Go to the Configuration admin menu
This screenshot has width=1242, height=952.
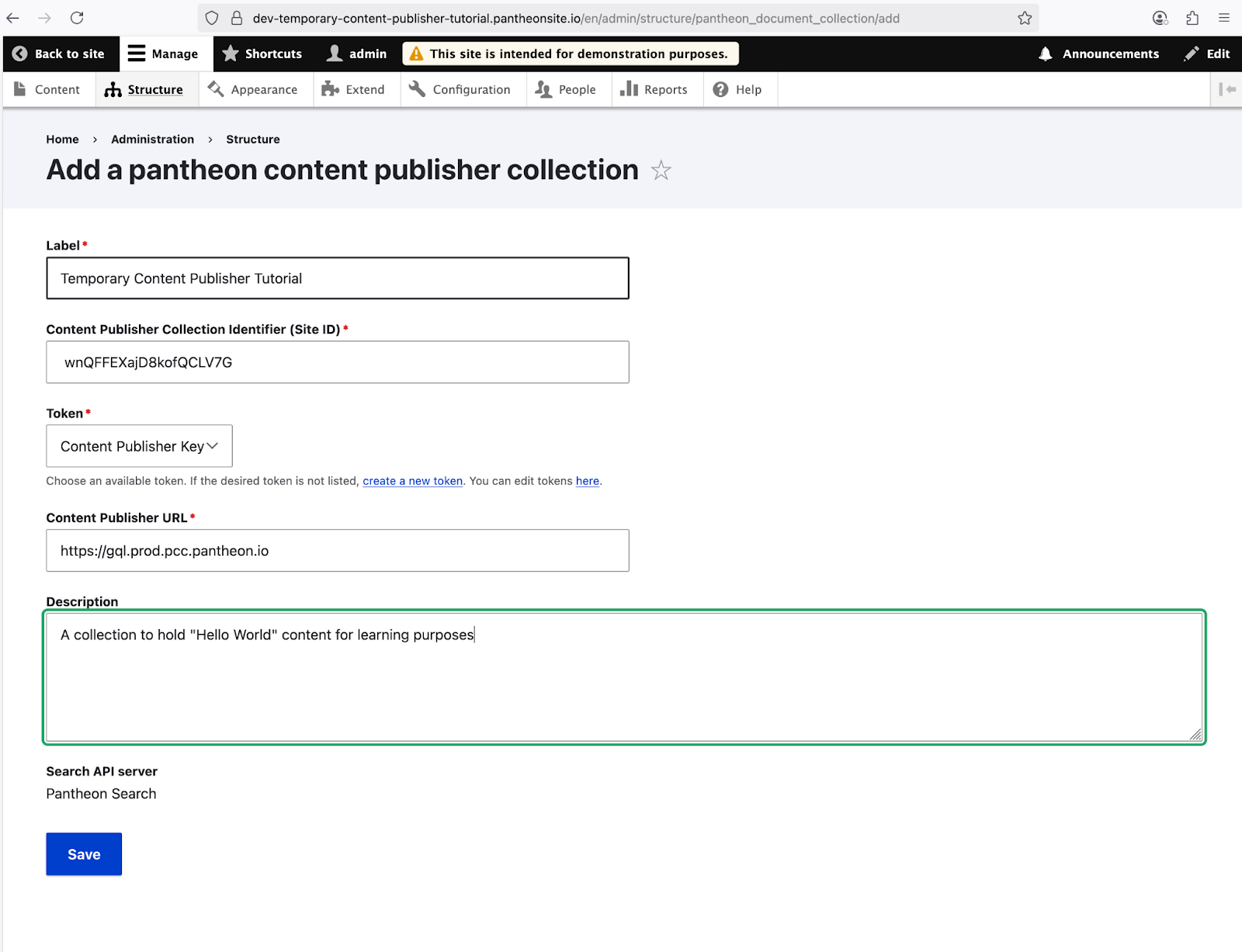[x=460, y=89]
